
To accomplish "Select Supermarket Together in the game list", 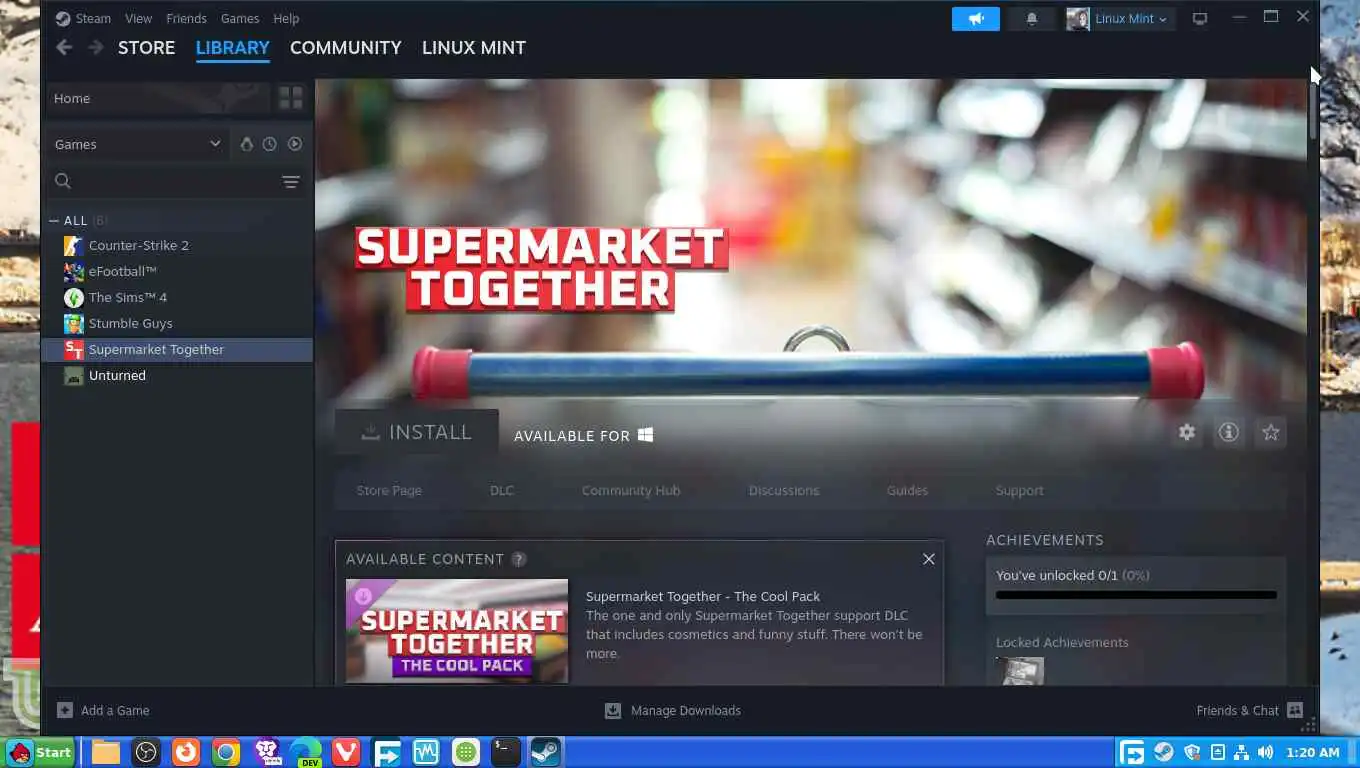I will tap(177, 349).
